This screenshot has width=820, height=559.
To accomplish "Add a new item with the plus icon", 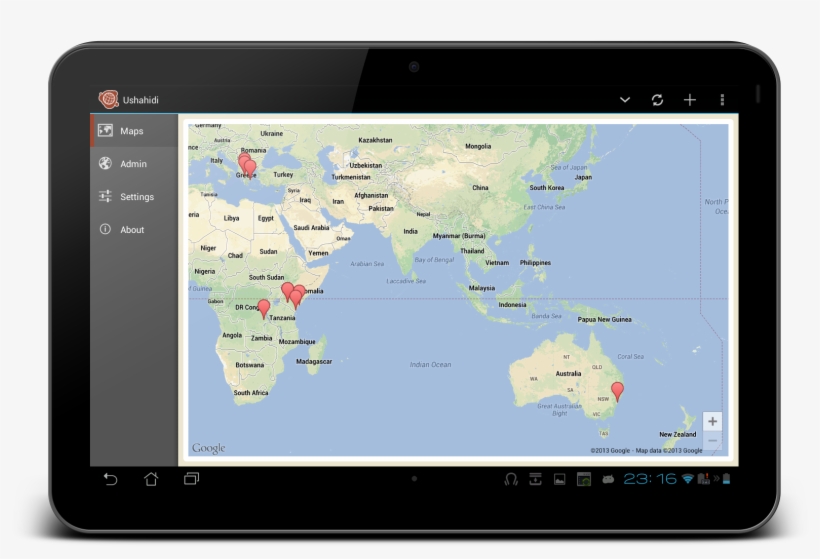I will coord(690,99).
